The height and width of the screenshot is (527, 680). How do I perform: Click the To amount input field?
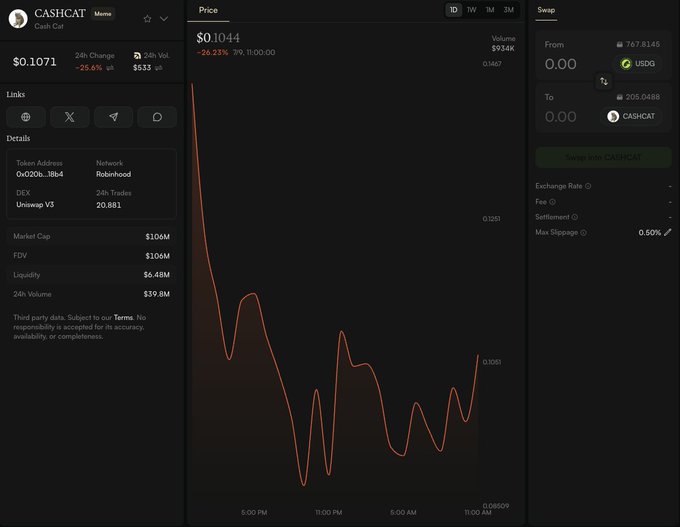561,117
